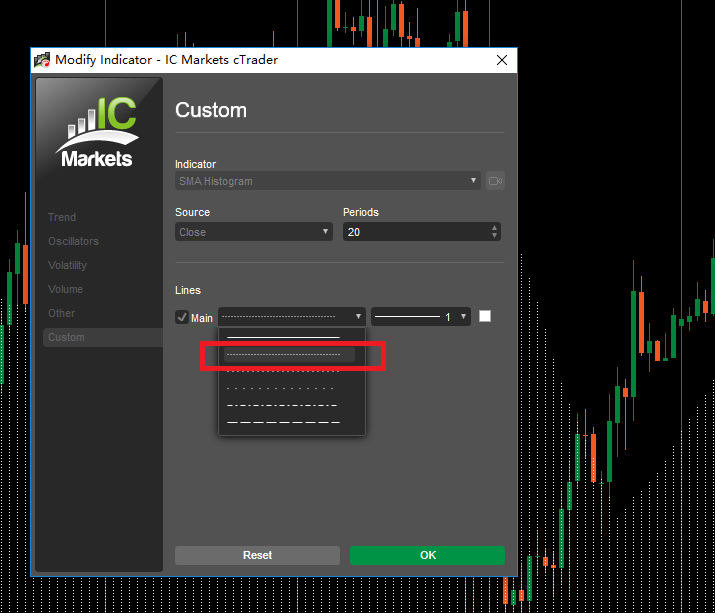Viewport: 715px width, 613px height.
Task: Click the Reset button
Action: (x=257, y=555)
